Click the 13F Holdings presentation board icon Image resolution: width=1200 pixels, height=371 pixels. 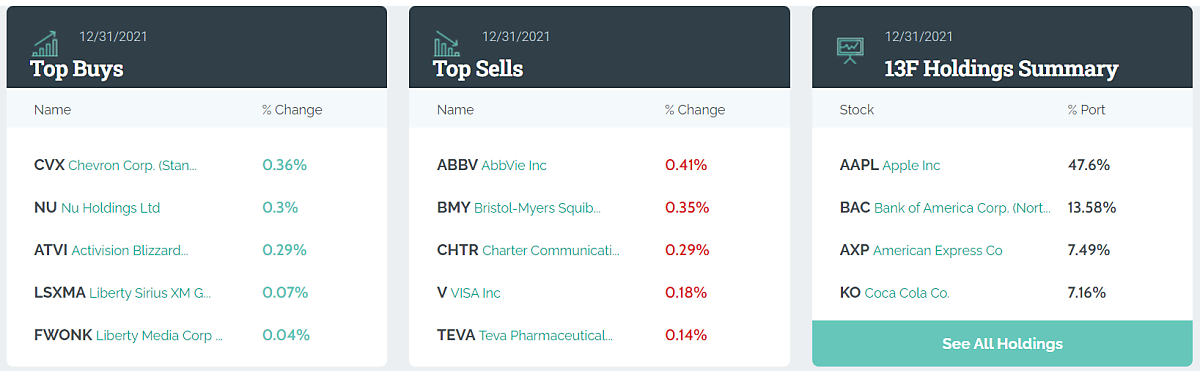850,50
